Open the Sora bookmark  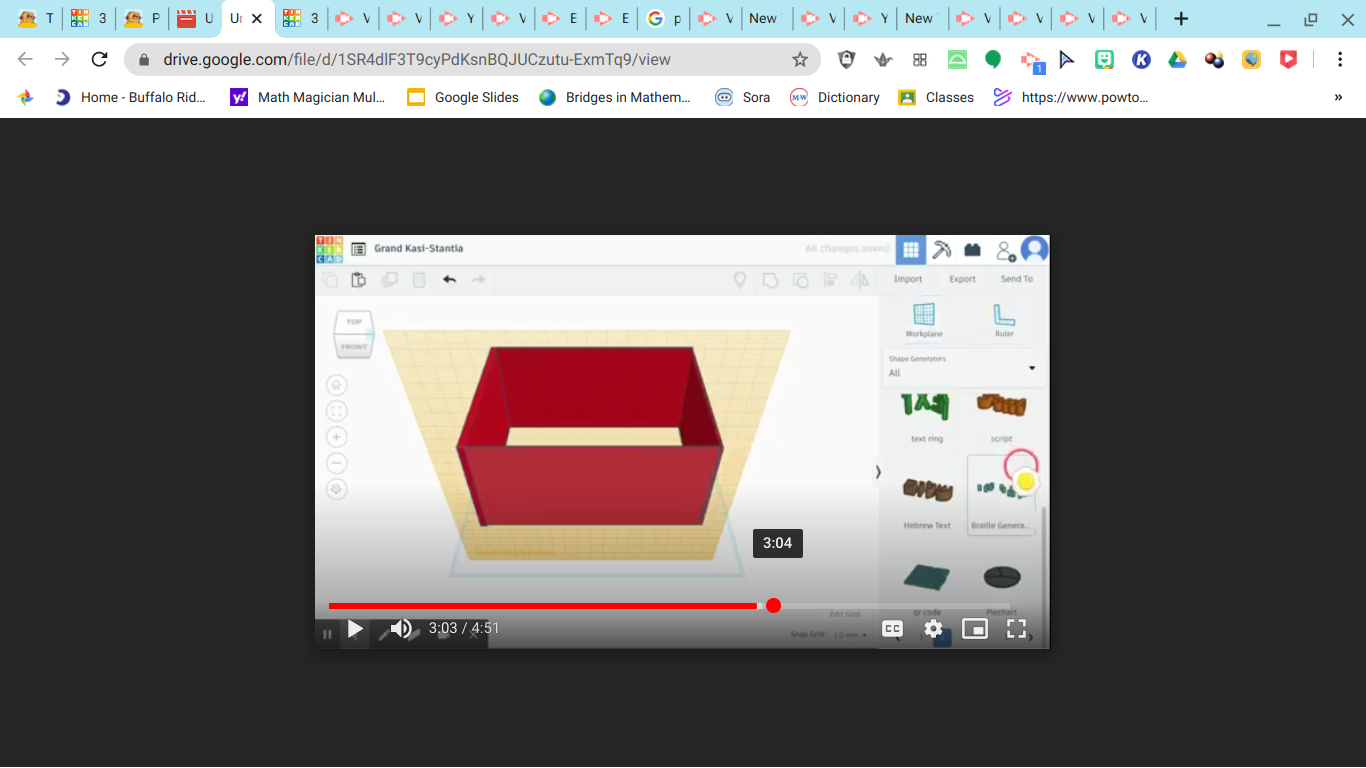coord(742,97)
